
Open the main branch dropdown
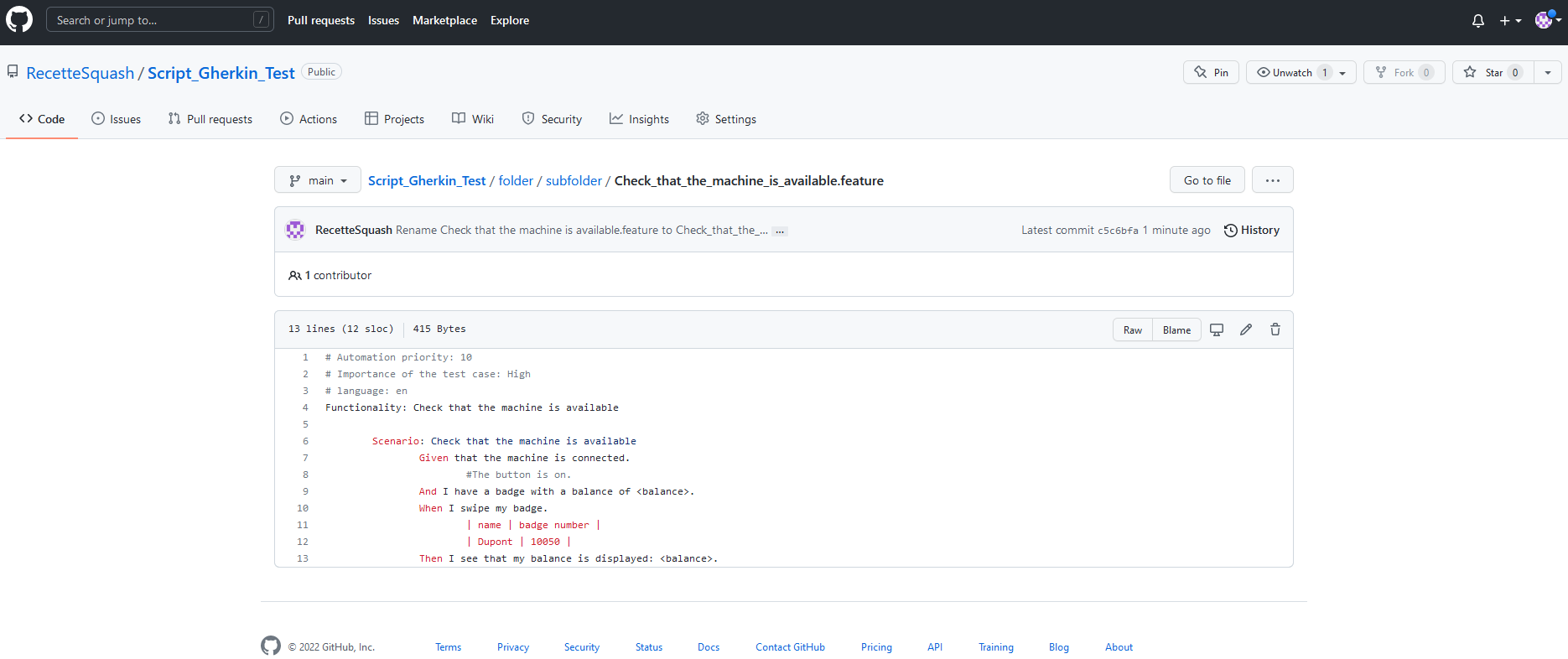pos(318,180)
